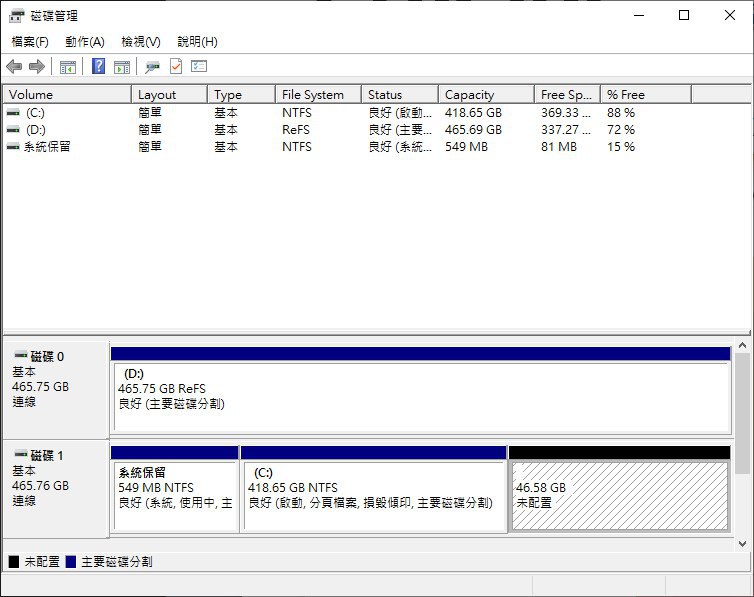
Task: Select the drive icon of the (C:) row
Action: click(x=13, y=113)
